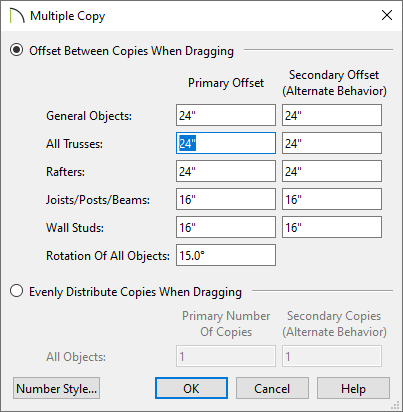Click All Trusses primary offset field
Viewport: 403px width, 412px height.
point(226,143)
